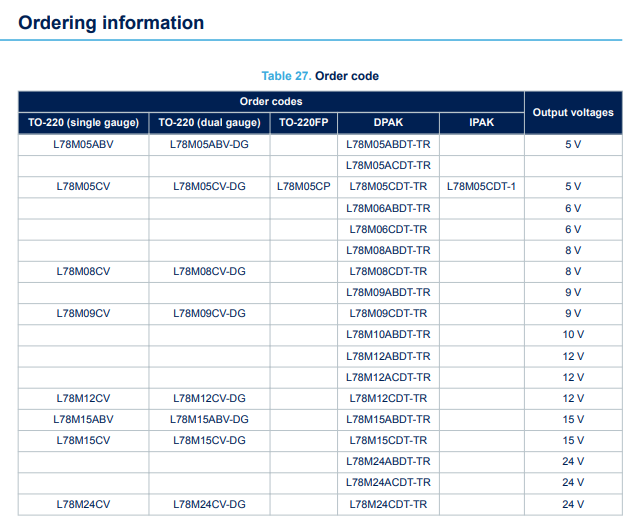Click the L78M15ABDT-TR cell
Image resolution: width=630 pixels, height=525 pixels.
(388, 419)
